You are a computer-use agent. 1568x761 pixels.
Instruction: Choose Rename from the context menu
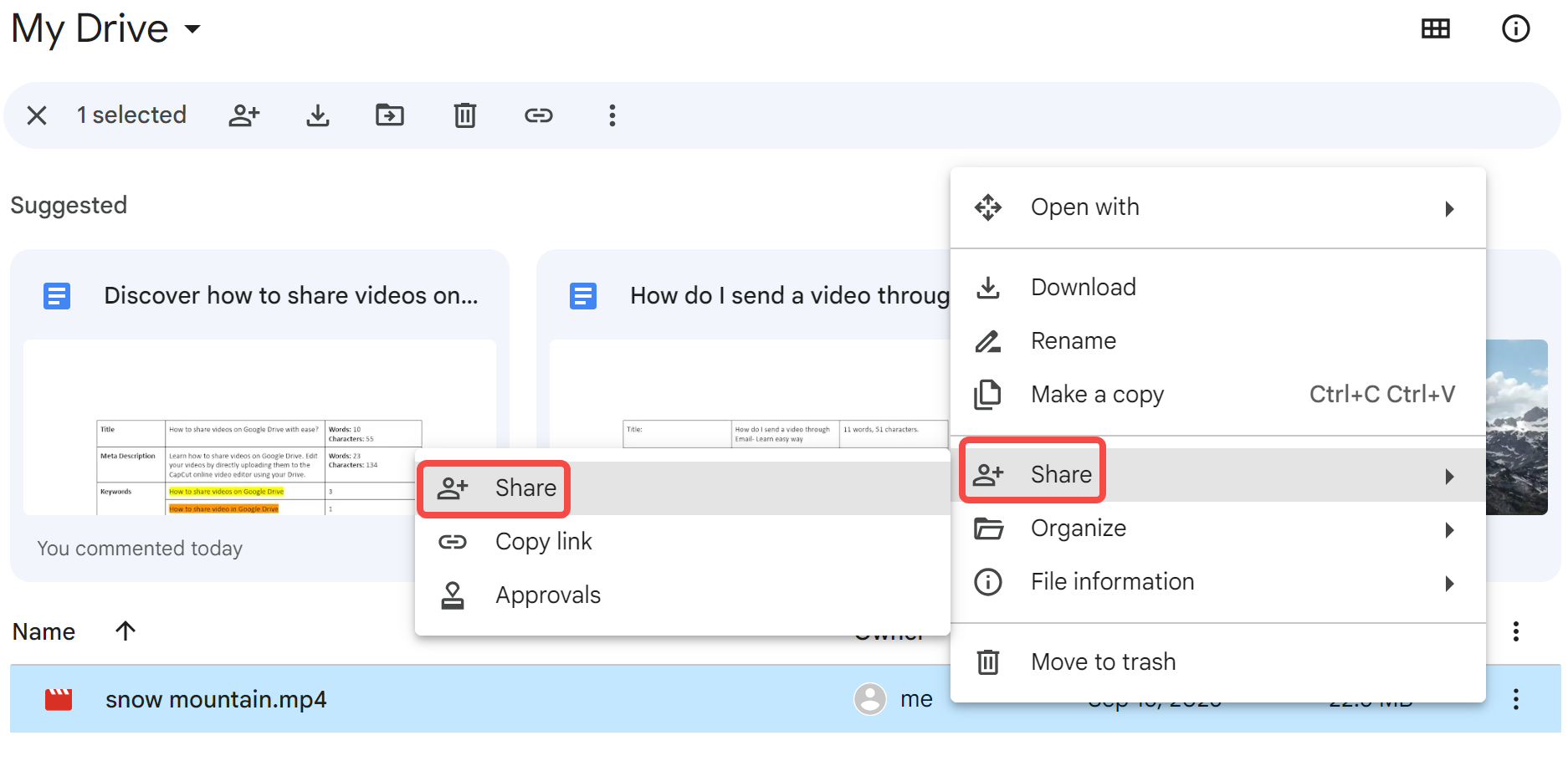pyautogui.click(x=1074, y=341)
